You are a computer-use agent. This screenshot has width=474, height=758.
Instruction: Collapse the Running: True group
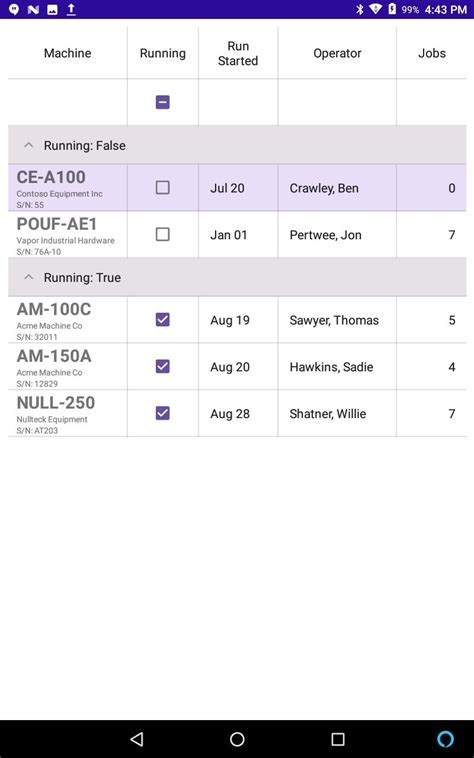point(29,277)
